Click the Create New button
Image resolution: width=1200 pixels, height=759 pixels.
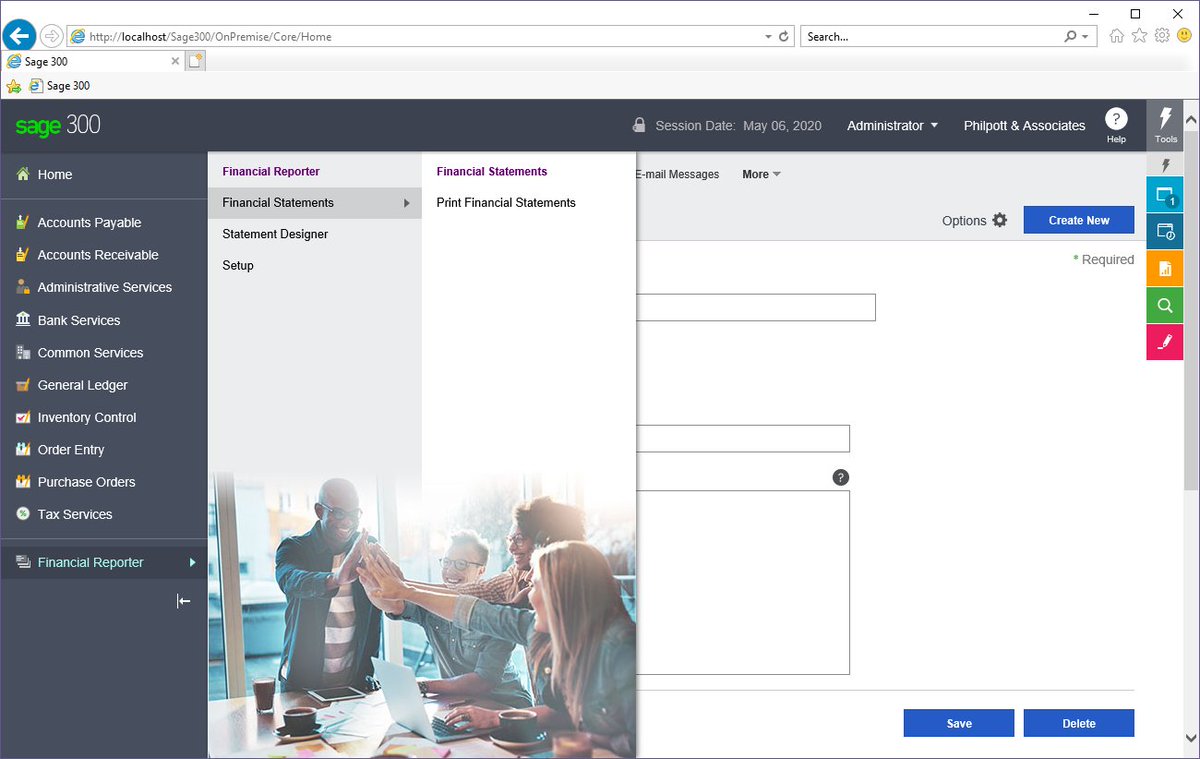[1079, 220]
